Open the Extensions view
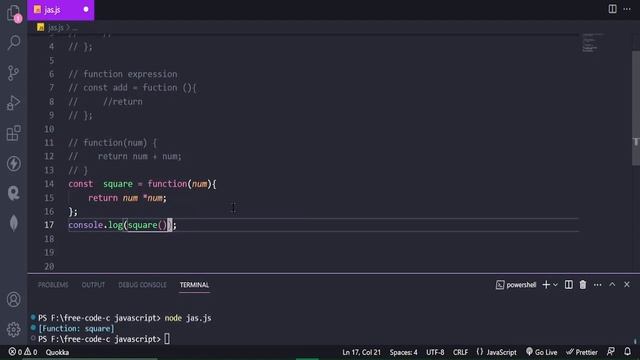 pyautogui.click(x=13, y=133)
